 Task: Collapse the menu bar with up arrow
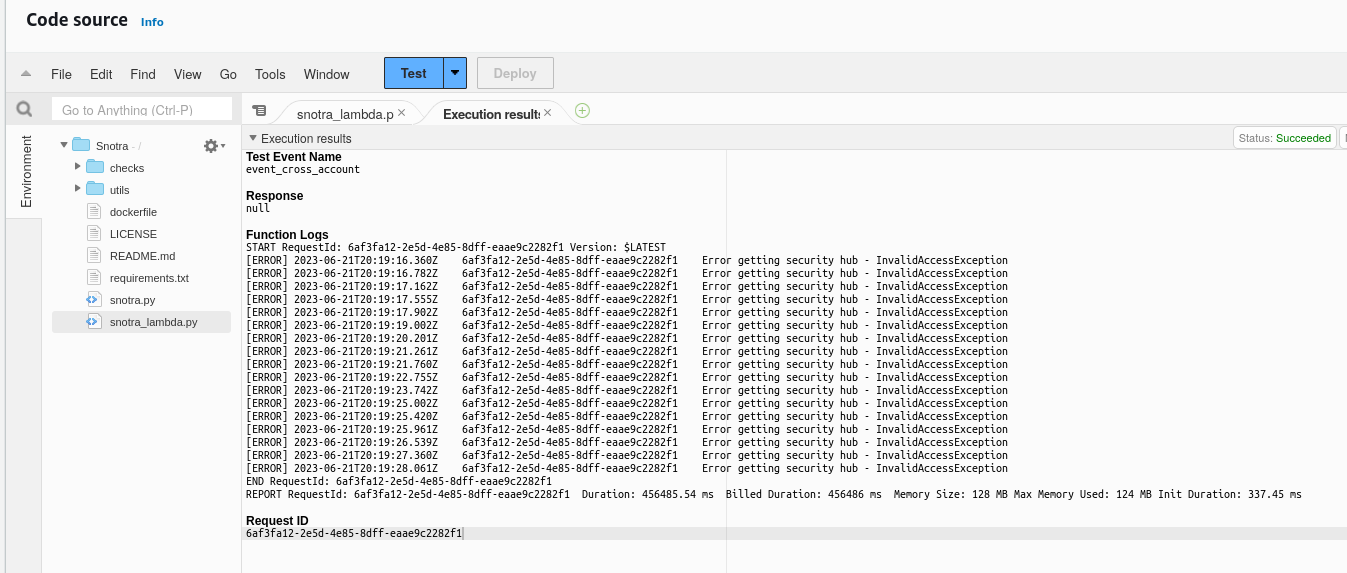(26, 74)
